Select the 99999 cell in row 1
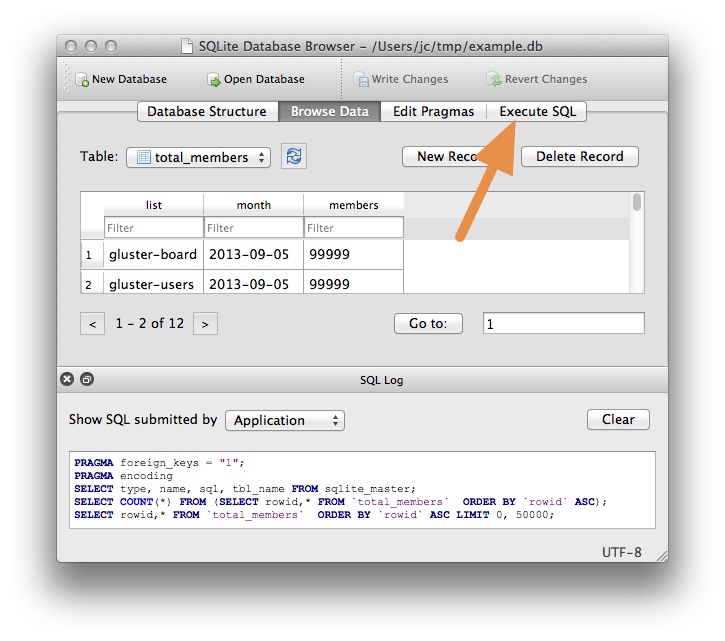The width and height of the screenshot is (725, 641). 354,254
